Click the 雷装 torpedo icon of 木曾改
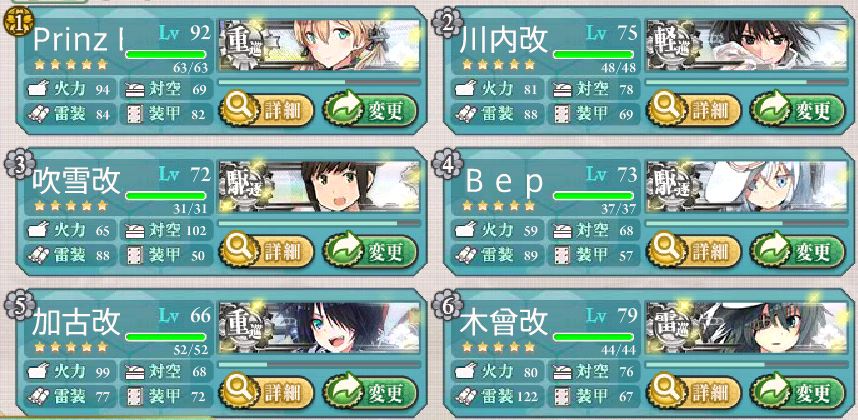The height and width of the screenshot is (420, 858). pos(465,394)
